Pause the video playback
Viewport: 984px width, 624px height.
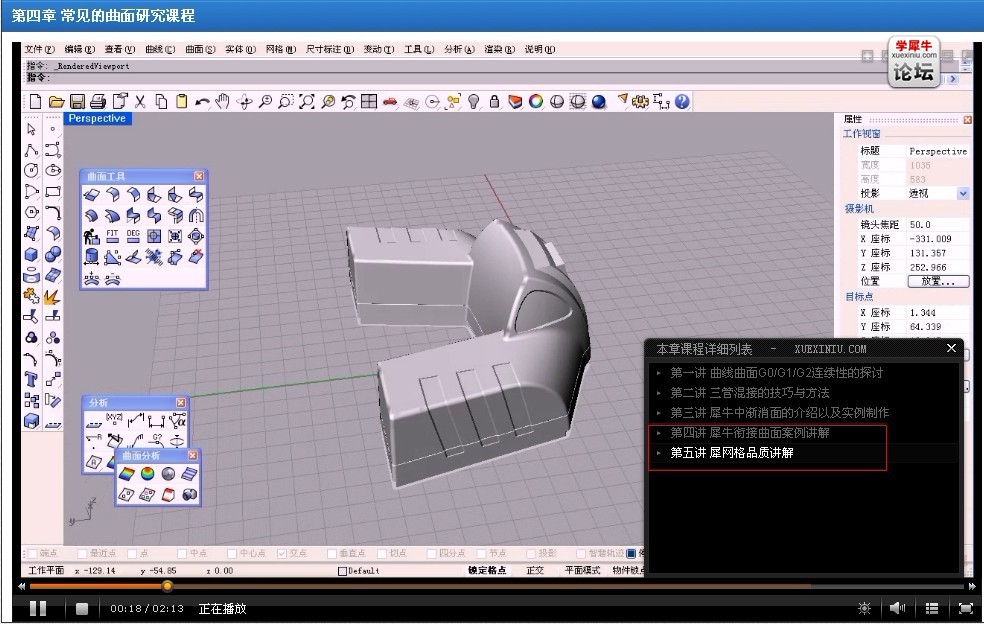click(x=38, y=608)
